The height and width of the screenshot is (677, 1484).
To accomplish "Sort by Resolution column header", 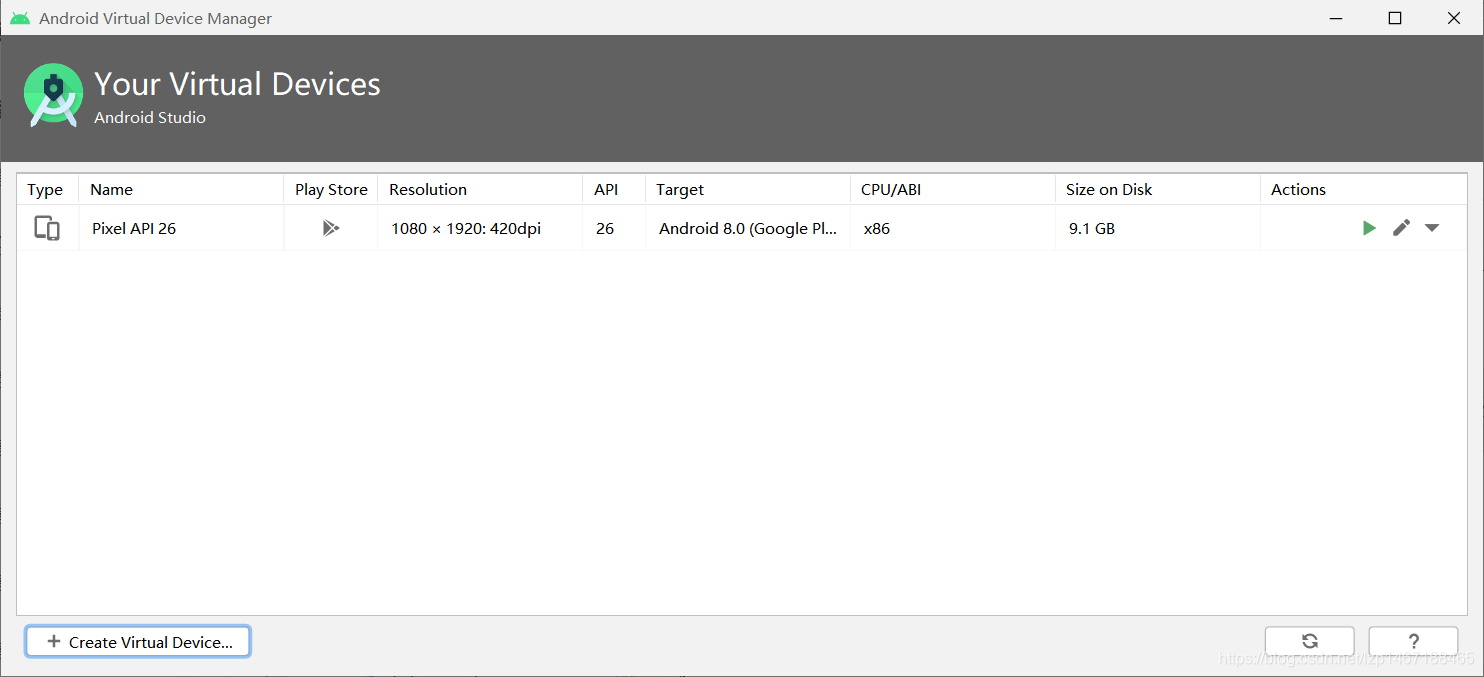I will [x=480, y=189].
